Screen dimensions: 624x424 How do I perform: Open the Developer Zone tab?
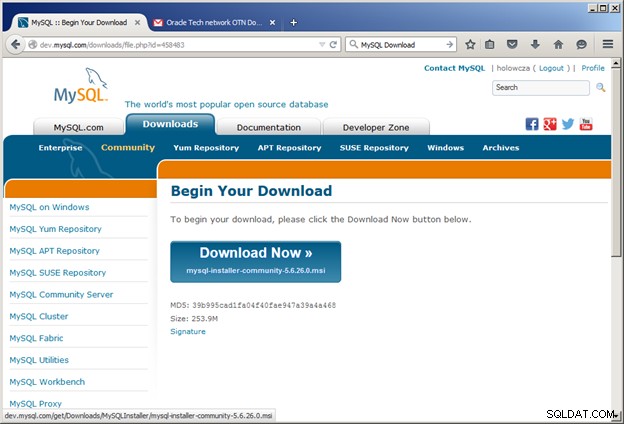(376, 127)
